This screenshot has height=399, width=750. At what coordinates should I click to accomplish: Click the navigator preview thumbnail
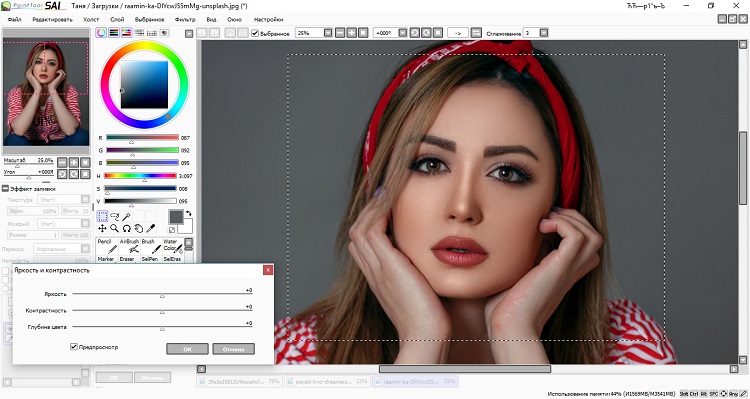coord(46,93)
